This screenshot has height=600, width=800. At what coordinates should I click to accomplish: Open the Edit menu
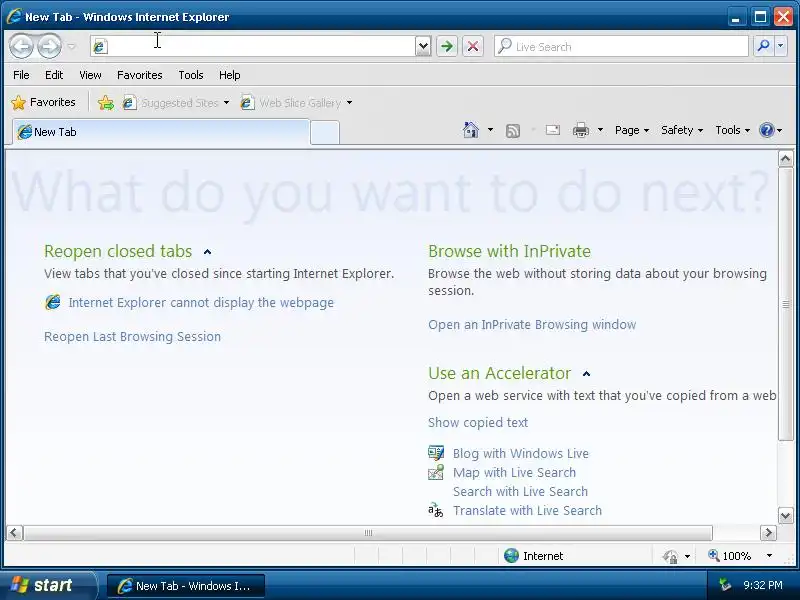(54, 75)
